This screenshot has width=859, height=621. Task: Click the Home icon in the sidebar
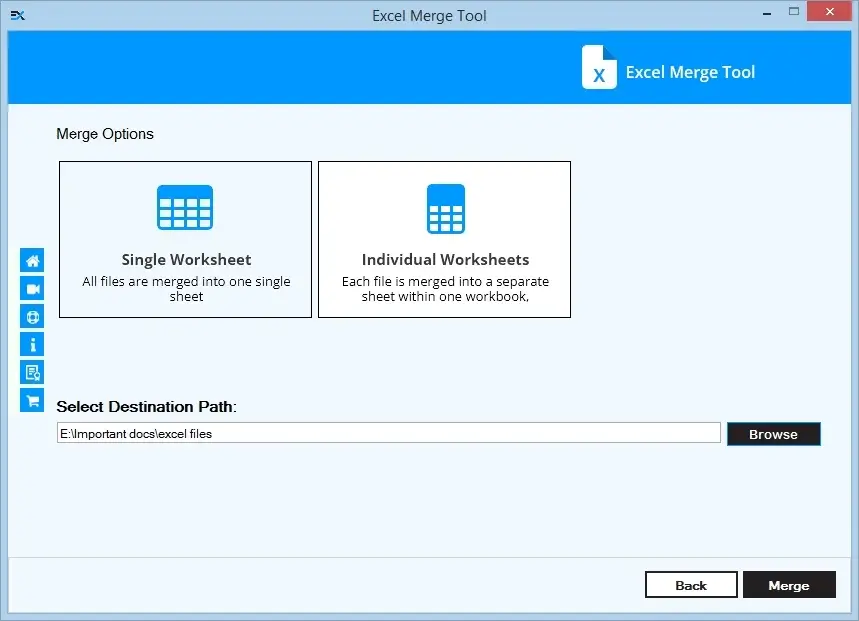point(32,260)
